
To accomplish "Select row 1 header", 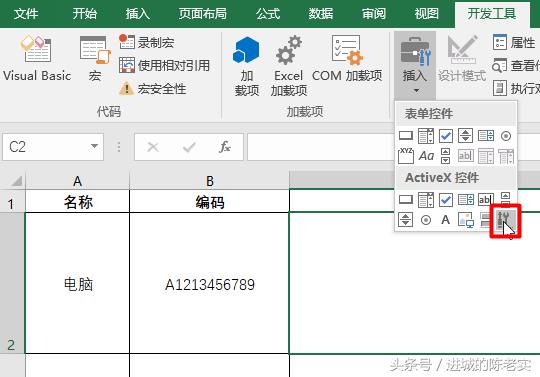I will (x=12, y=201).
